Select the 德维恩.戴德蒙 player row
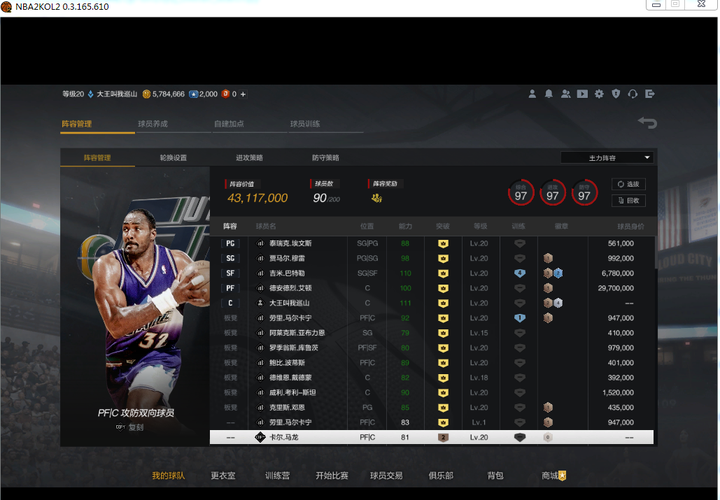This screenshot has width=720, height=500. (432, 378)
